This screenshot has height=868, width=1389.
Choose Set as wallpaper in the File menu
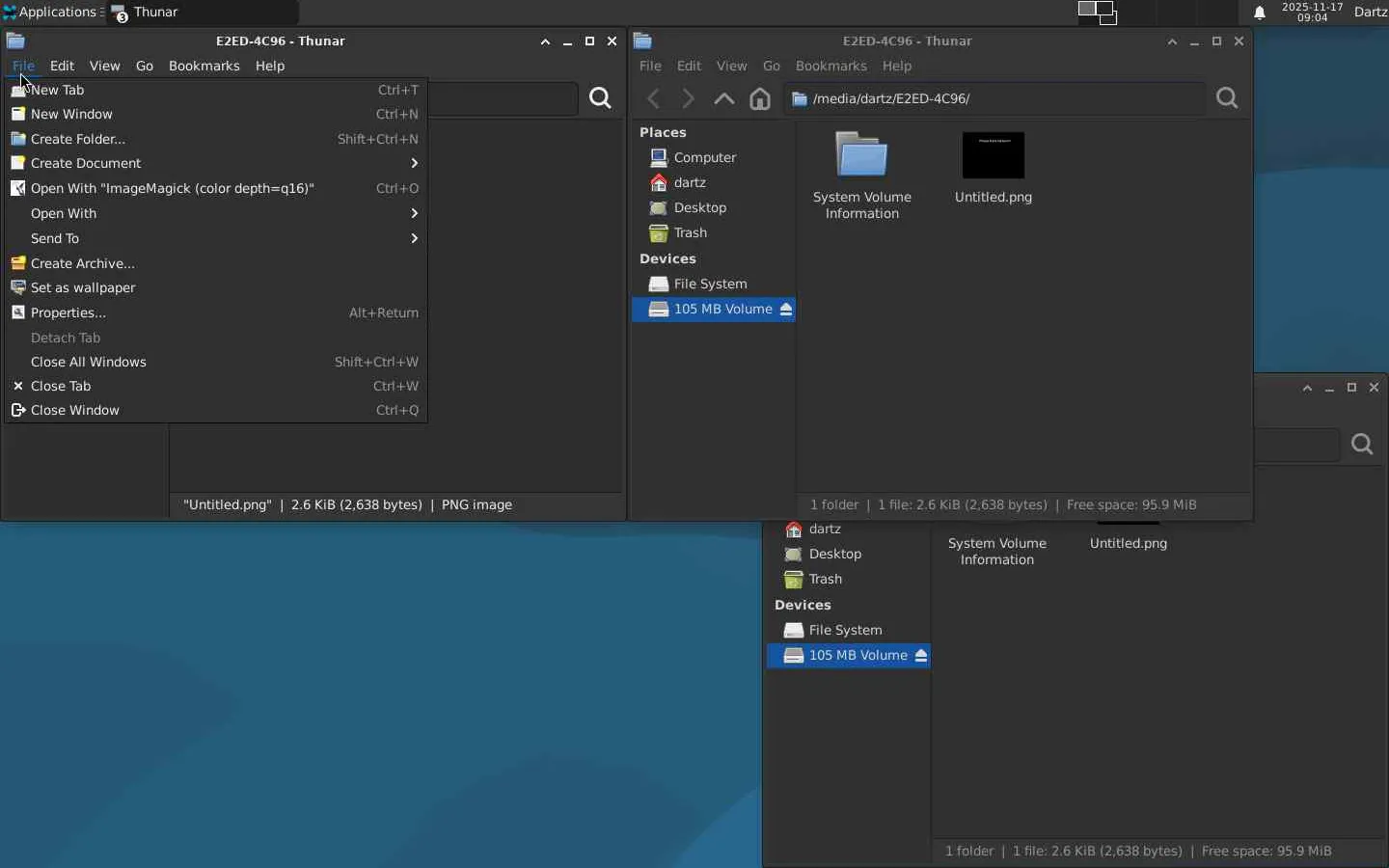click(x=216, y=287)
